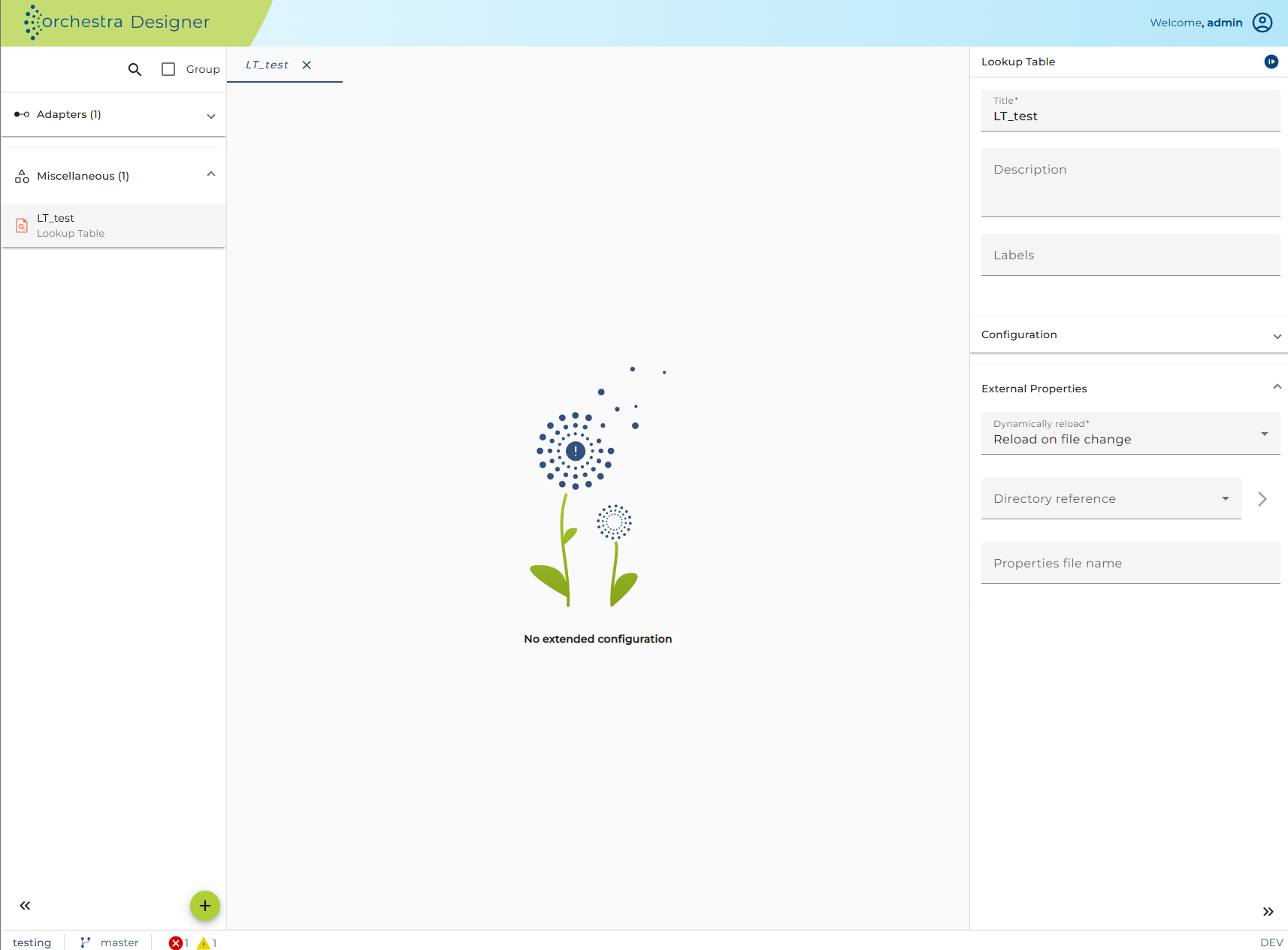Viewport: 1288px width, 950px height.
Task: Open the admin user account icon
Action: coord(1262,23)
